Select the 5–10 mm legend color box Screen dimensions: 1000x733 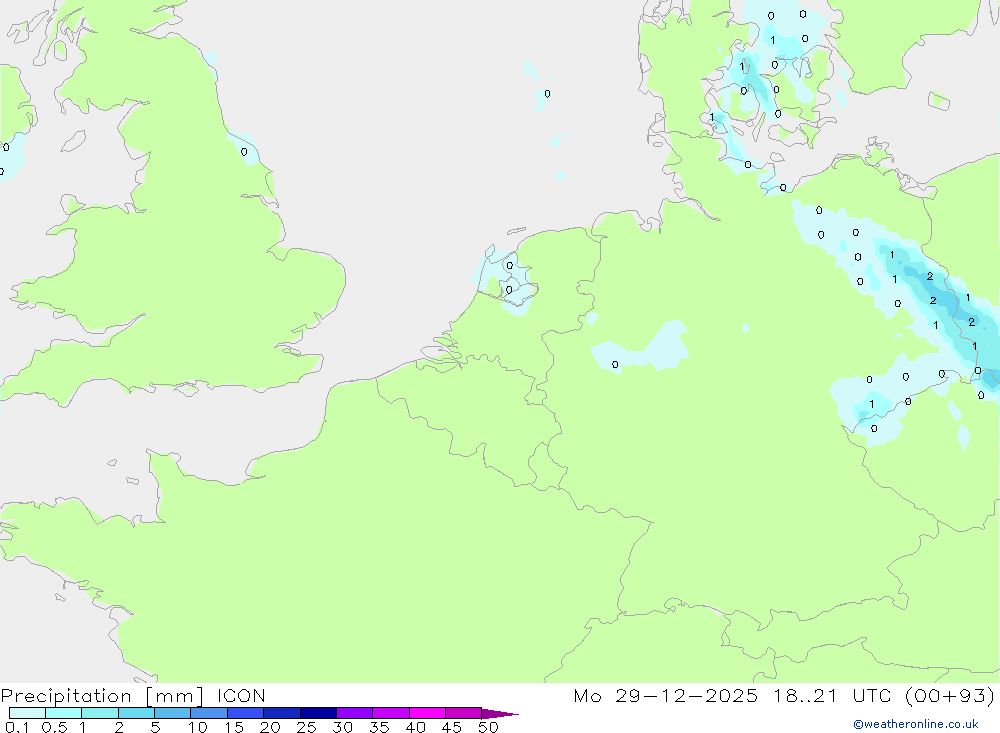point(173,713)
